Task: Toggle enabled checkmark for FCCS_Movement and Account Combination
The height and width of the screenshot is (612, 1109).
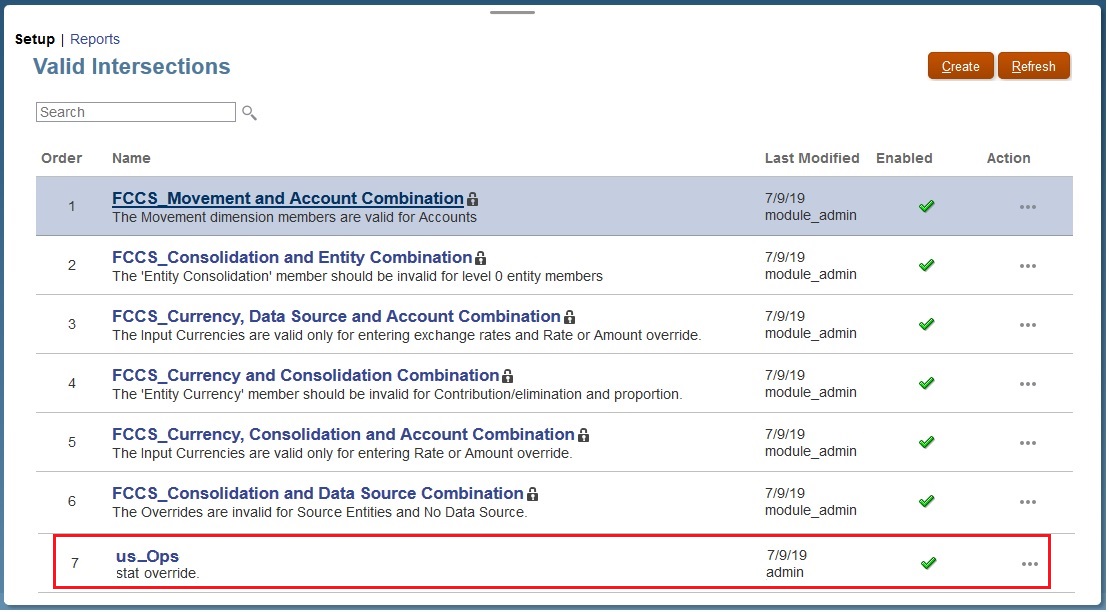Action: (926, 206)
